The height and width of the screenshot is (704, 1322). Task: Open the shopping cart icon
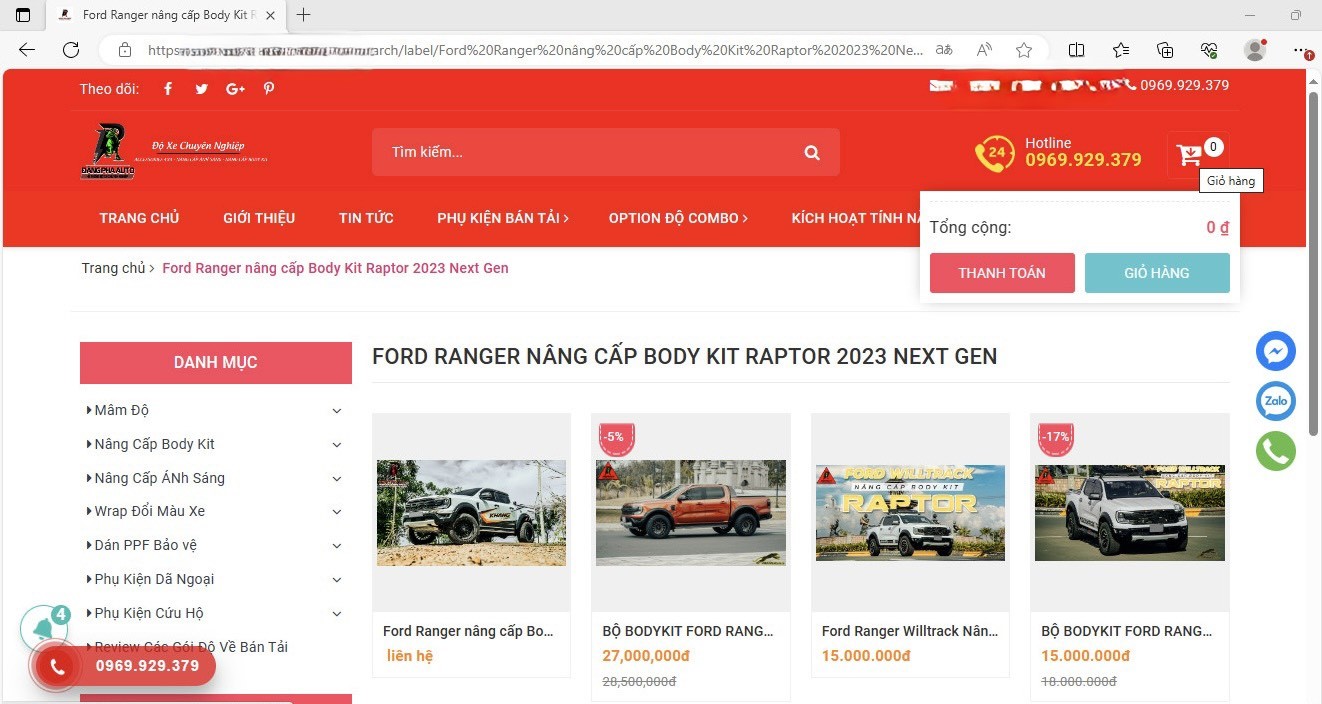click(x=1189, y=155)
